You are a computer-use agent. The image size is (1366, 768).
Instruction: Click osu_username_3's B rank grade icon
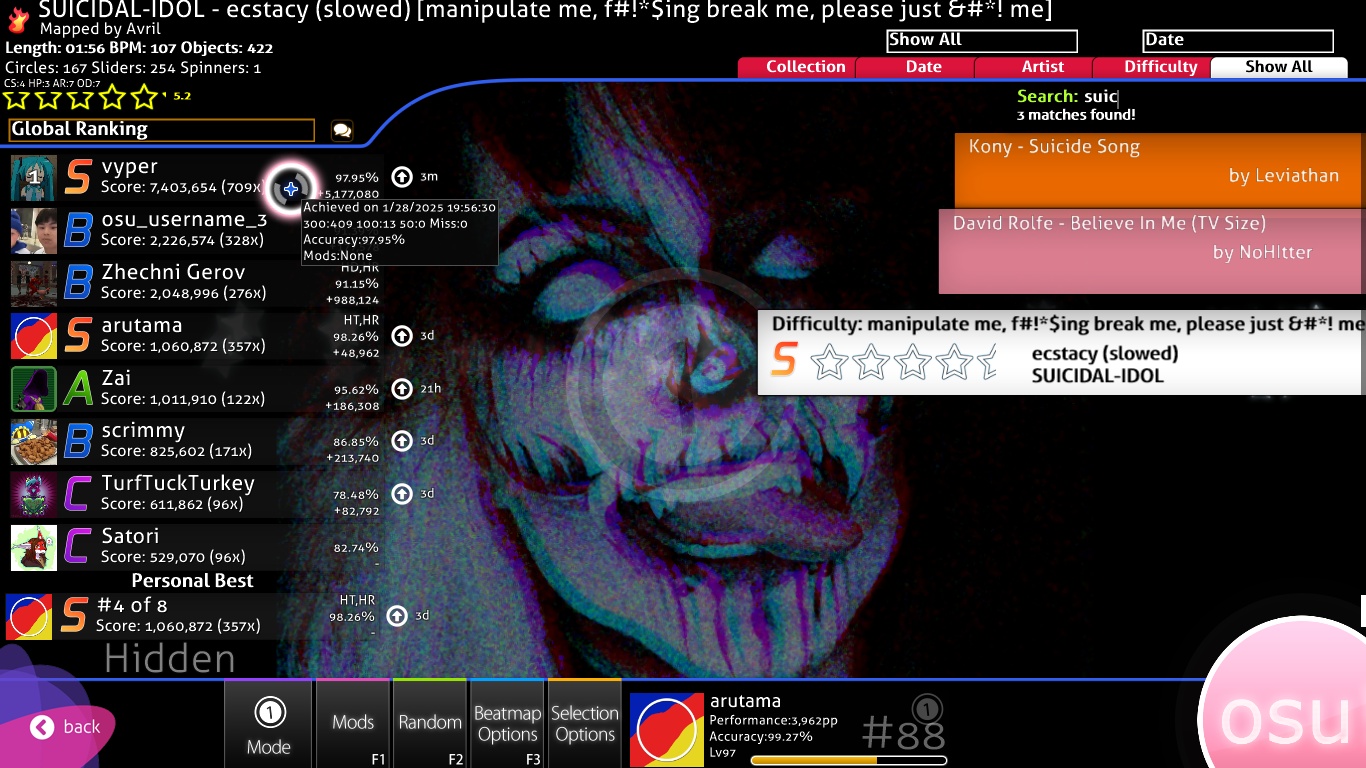tap(78, 230)
